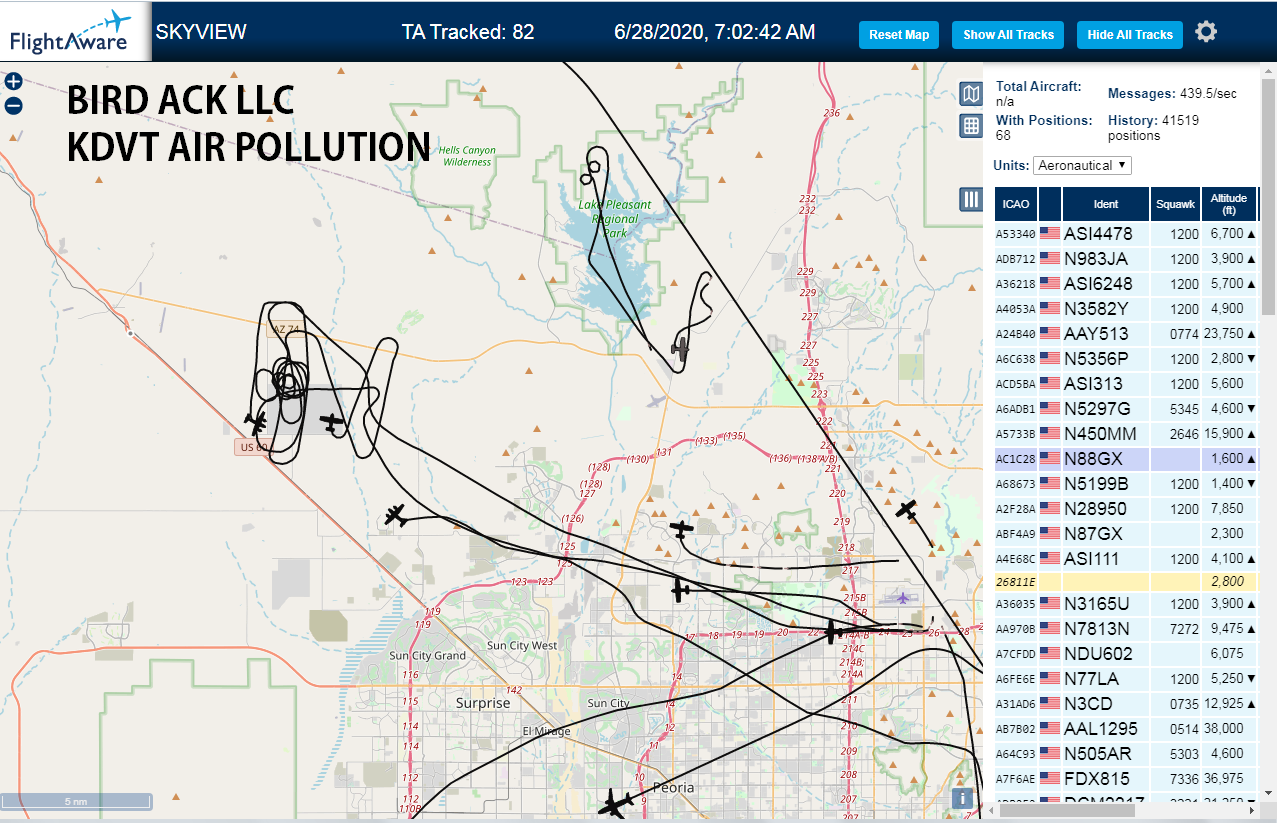
Task: Click the 5 nm scale bar
Action: pos(77,802)
